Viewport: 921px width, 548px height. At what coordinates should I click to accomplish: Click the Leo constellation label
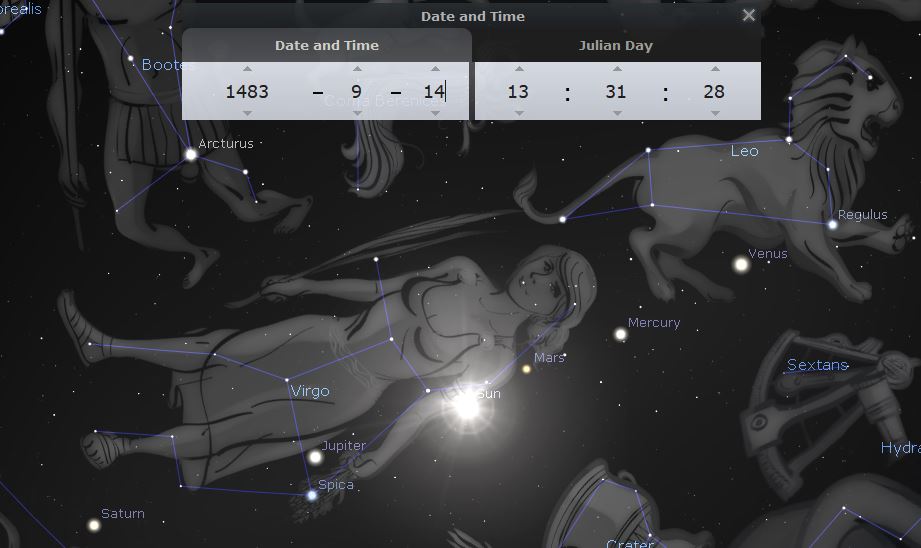coord(745,152)
